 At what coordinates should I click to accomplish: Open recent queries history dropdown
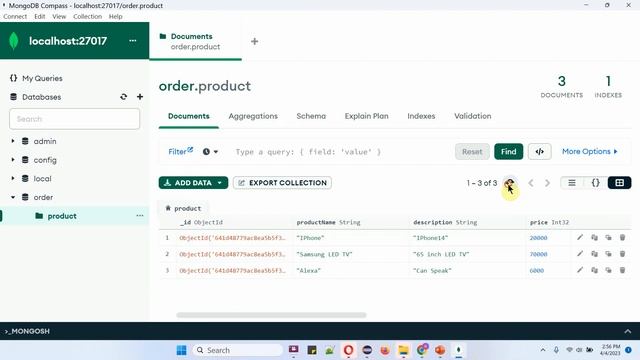tap(210, 152)
